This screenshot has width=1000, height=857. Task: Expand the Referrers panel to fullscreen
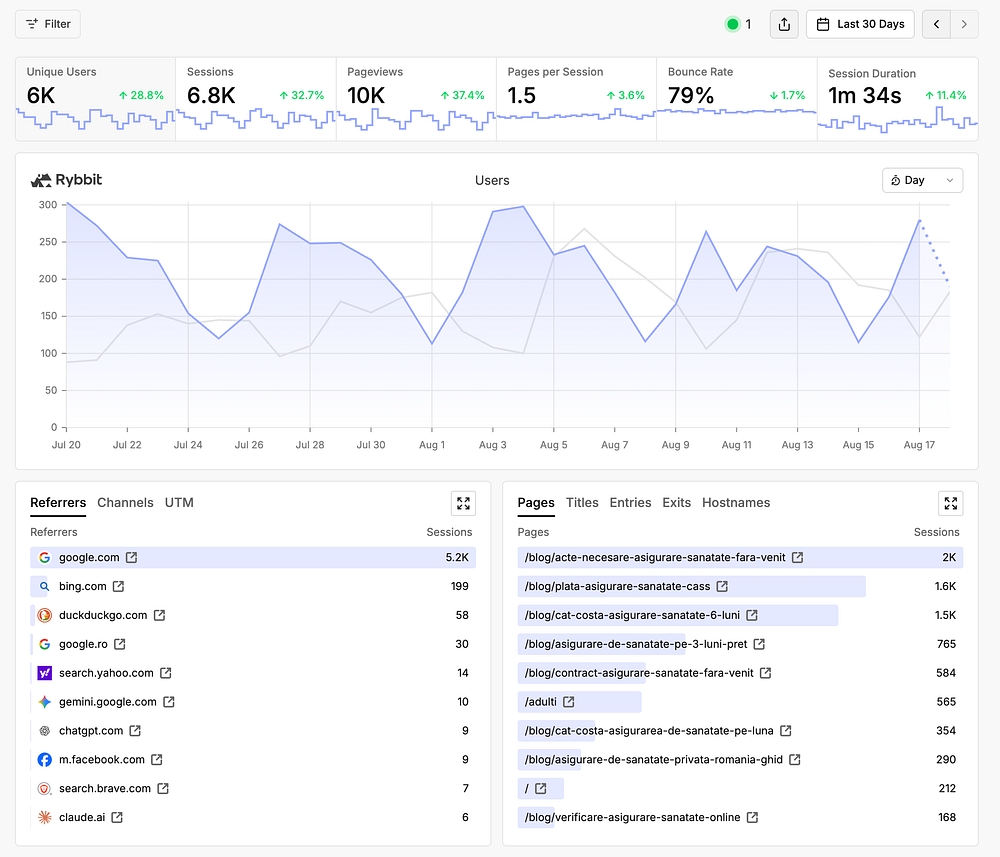click(x=464, y=503)
